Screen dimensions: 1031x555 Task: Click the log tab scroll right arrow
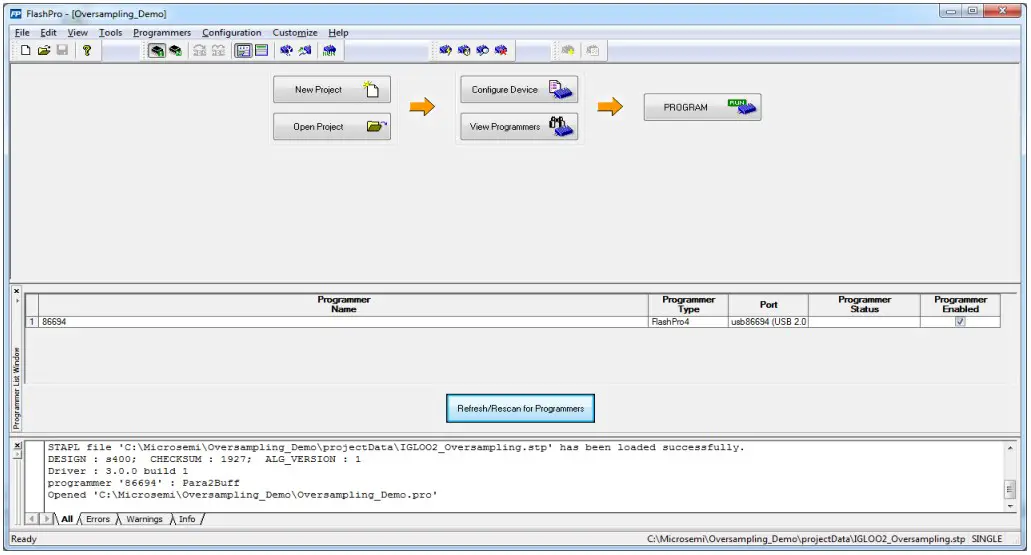click(x=46, y=519)
